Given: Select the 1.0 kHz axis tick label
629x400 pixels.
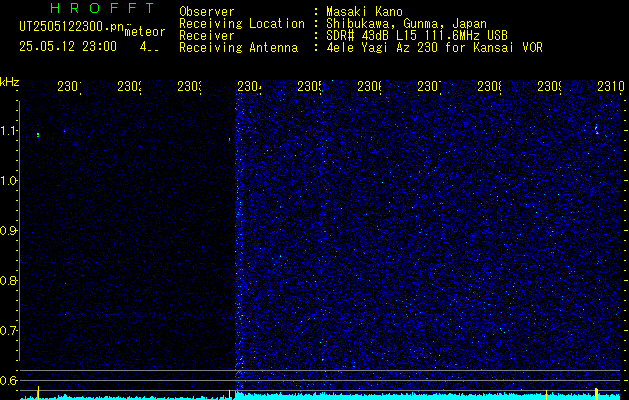Looking at the screenshot, I should click(8, 181).
